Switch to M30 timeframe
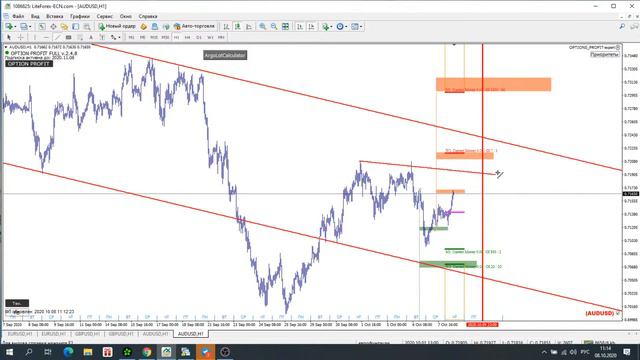Viewport: 640px width, 360px height. (x=165, y=38)
